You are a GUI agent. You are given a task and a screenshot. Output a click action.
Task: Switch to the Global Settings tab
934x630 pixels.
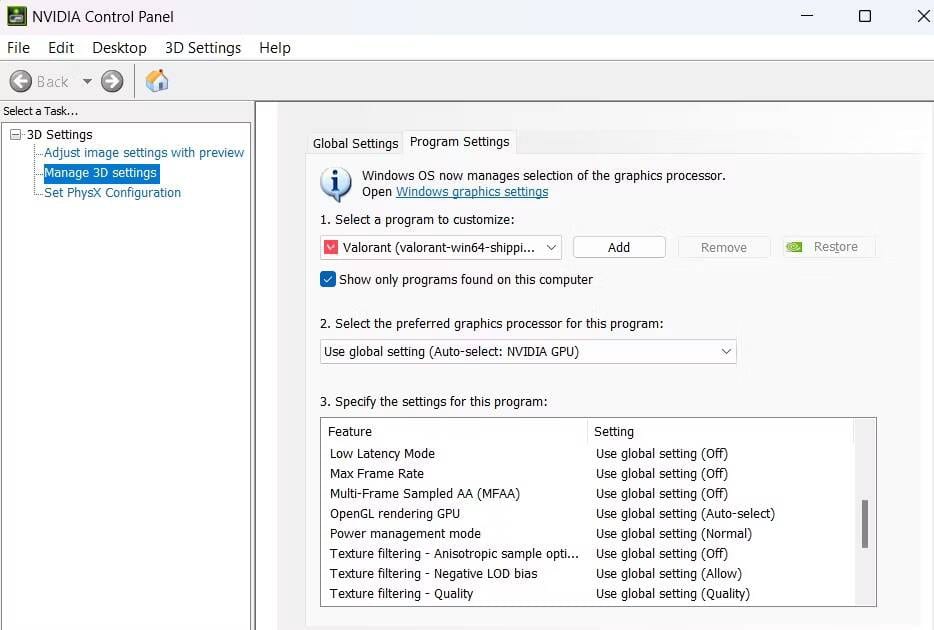355,143
